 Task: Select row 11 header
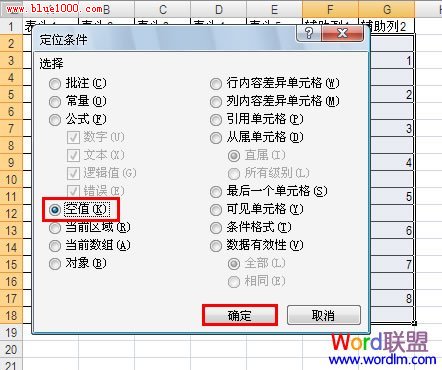(x=11, y=196)
